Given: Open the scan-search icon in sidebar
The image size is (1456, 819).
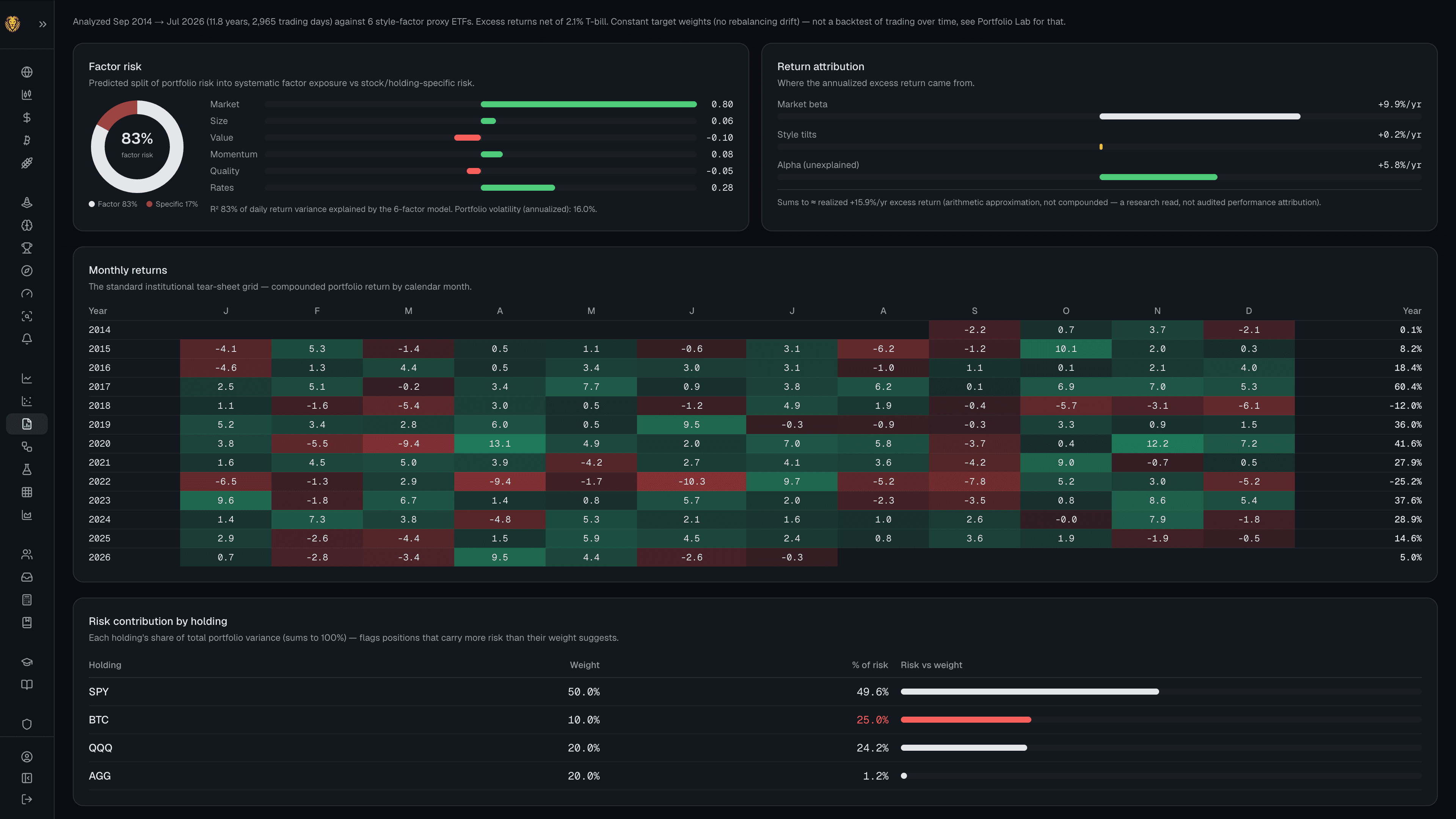Looking at the screenshot, I should (x=27, y=316).
